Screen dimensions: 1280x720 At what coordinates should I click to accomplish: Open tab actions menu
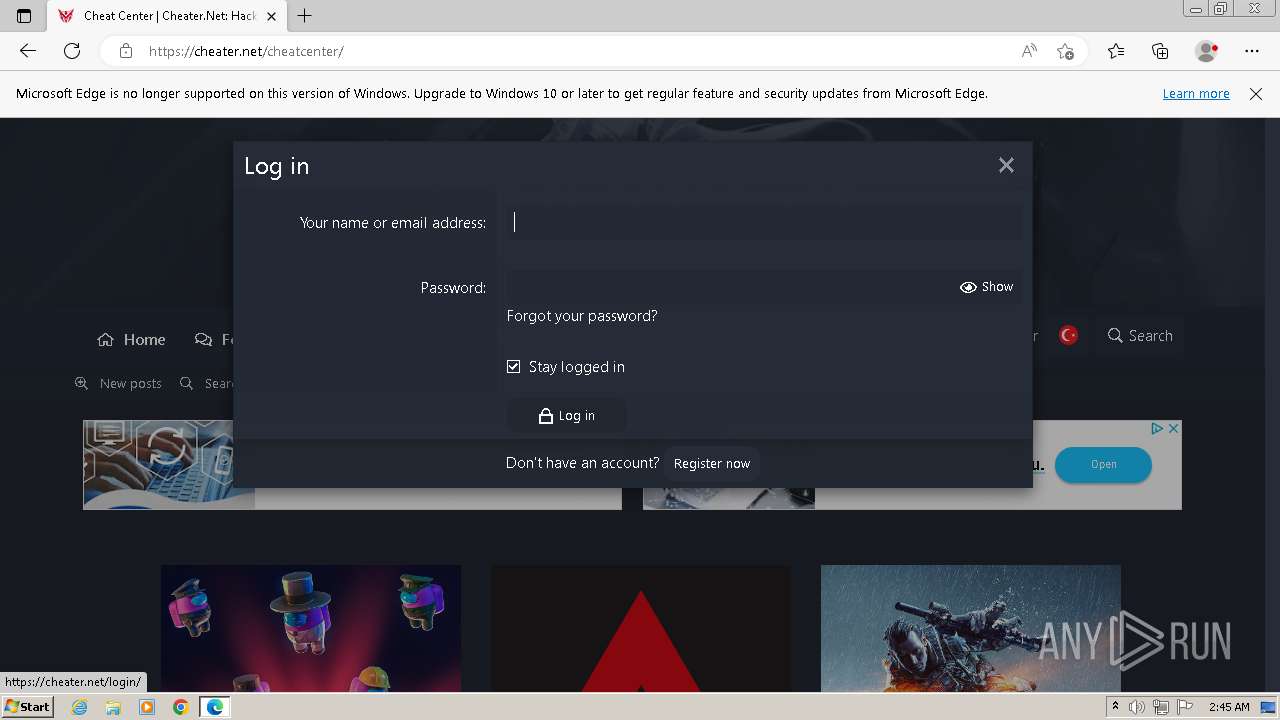24,16
